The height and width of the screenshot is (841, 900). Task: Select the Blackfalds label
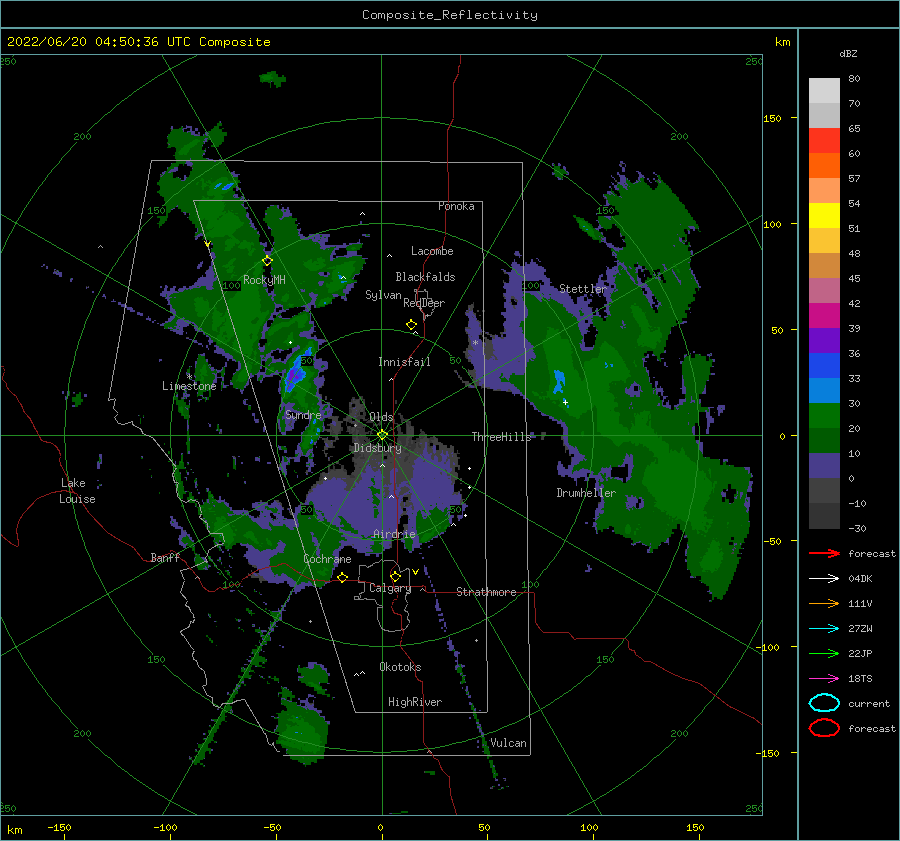coord(425,277)
